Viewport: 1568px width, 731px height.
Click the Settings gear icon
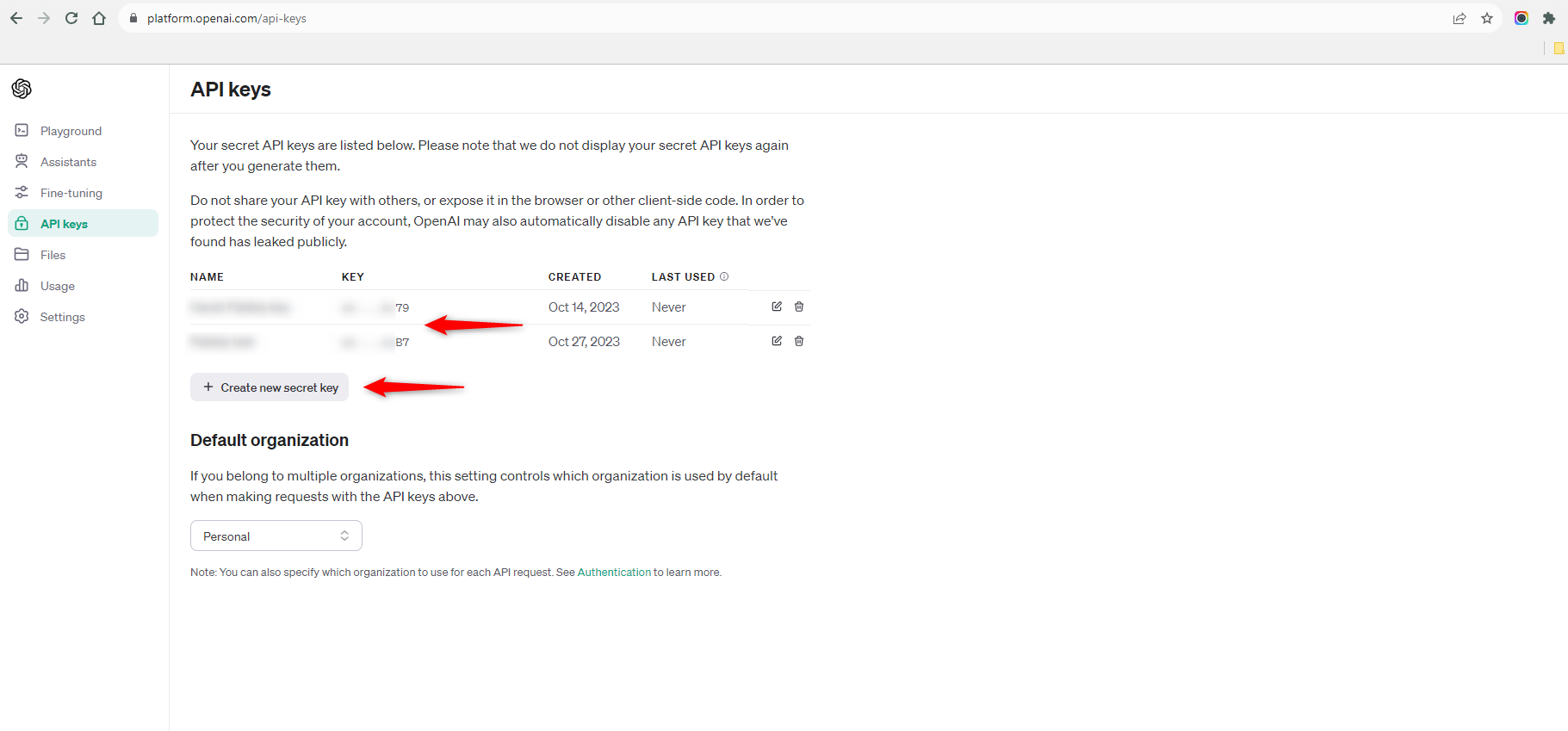[22, 316]
